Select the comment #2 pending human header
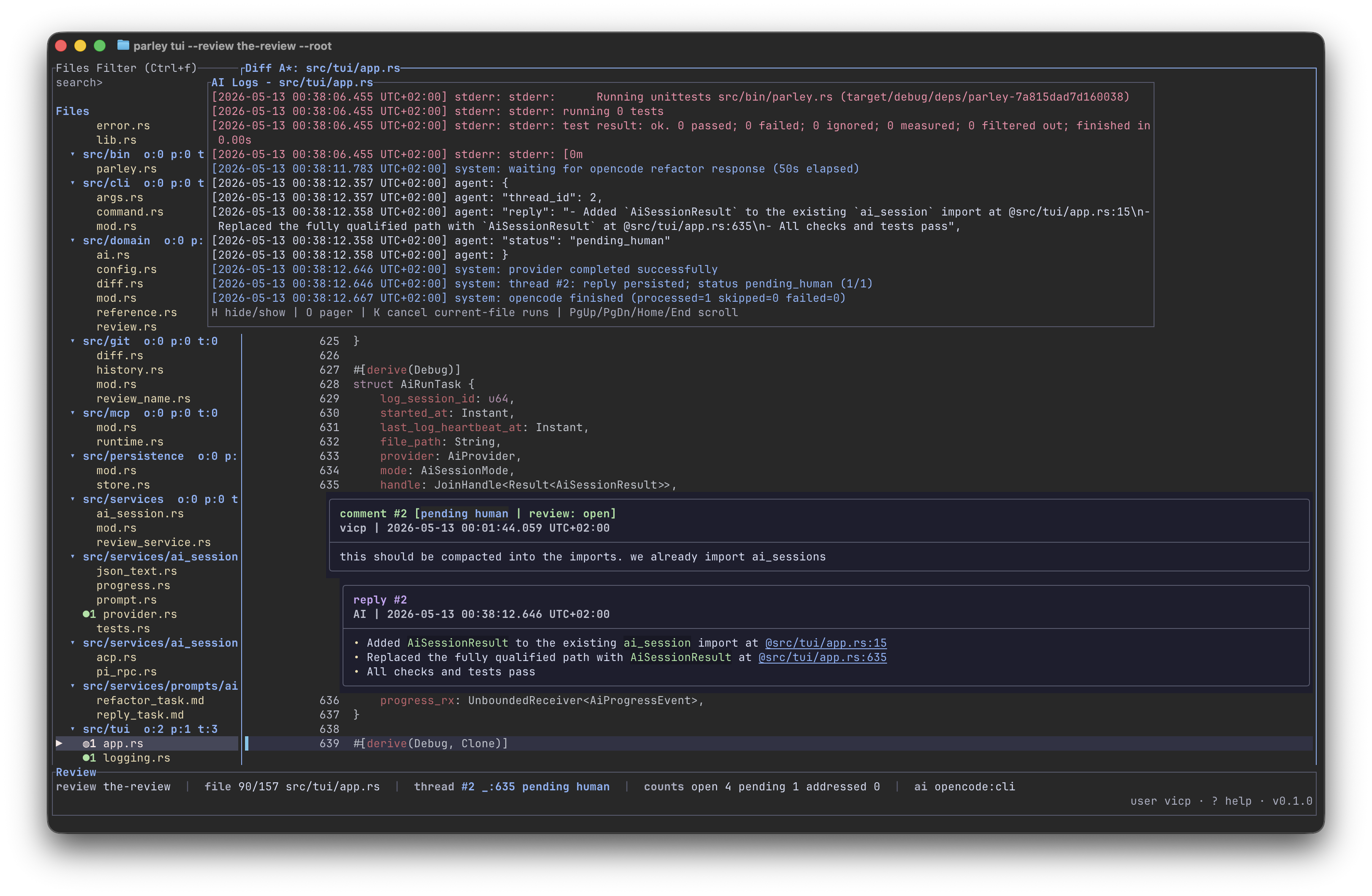 pos(477,514)
